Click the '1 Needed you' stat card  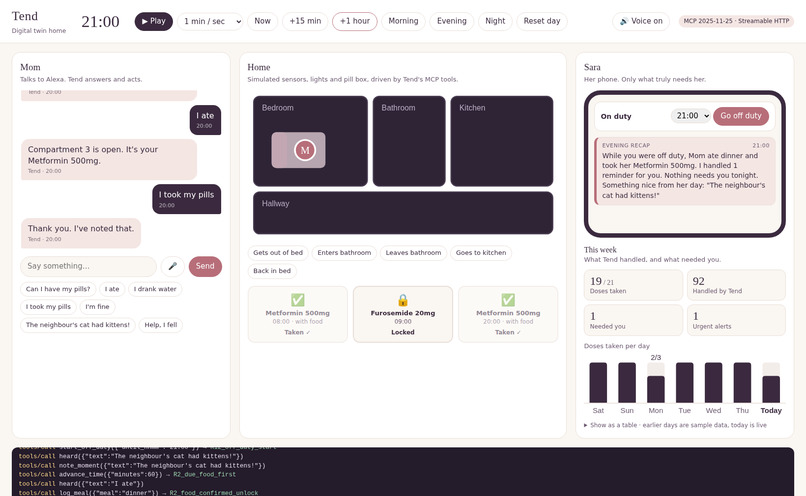633,320
